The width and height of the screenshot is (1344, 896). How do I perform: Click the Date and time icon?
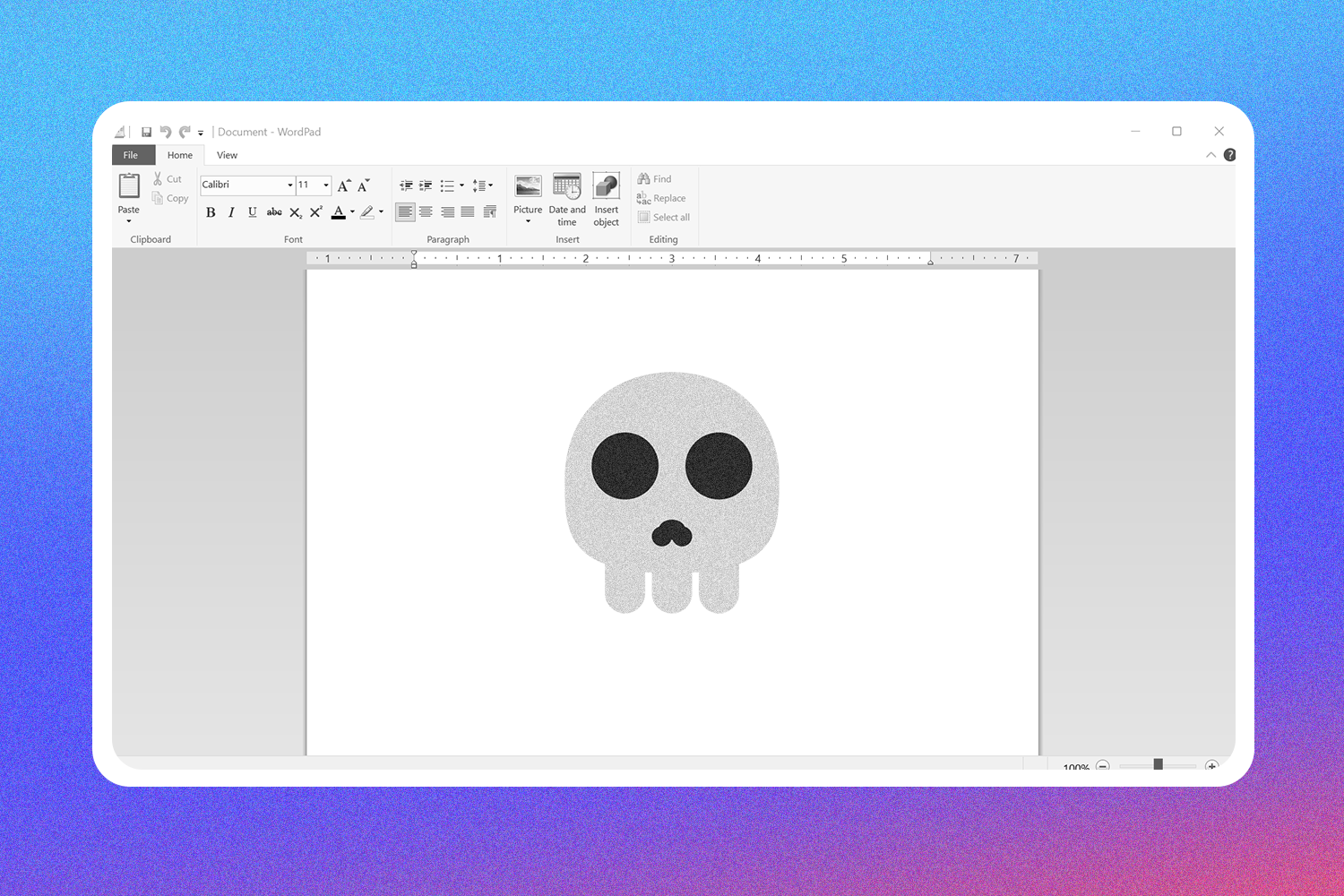(566, 186)
